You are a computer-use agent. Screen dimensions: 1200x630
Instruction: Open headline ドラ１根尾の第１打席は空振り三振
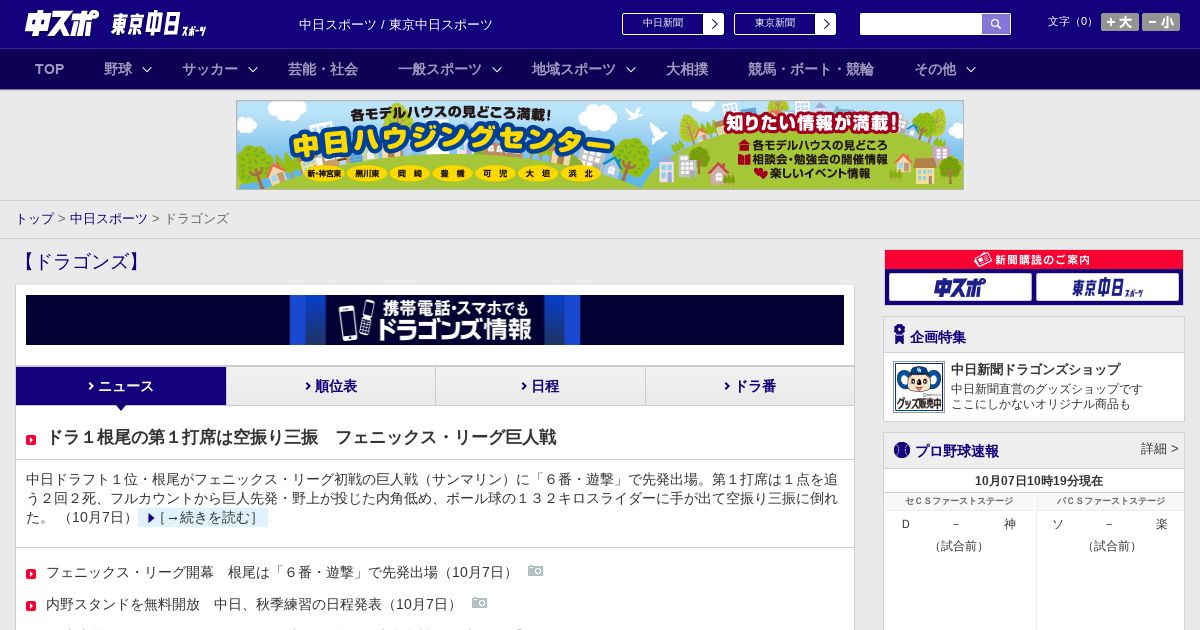[301, 437]
